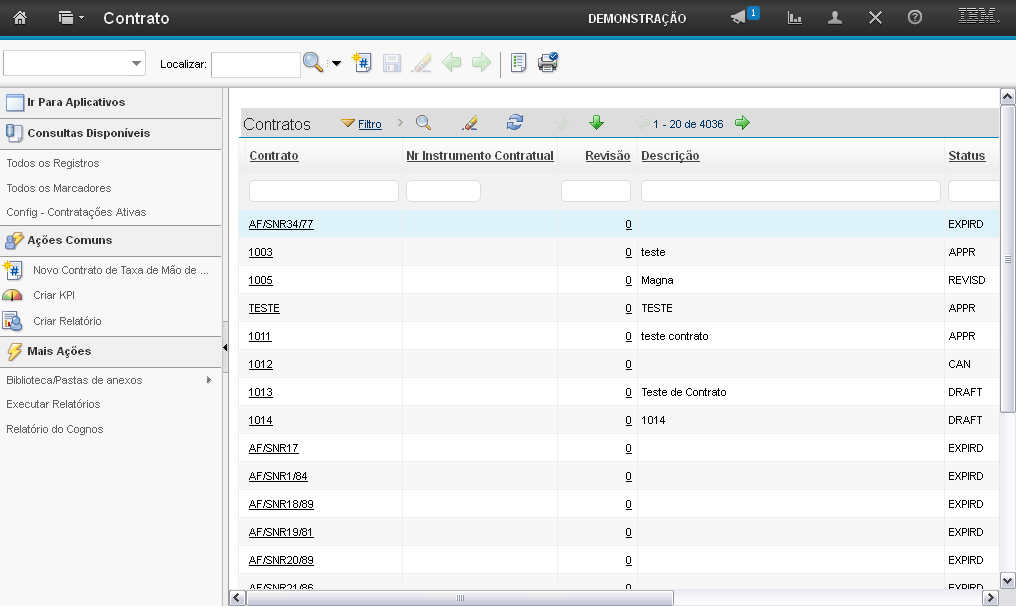This screenshot has height=607, width=1016.
Task: Toggle the Filtro link in table
Action: pyautogui.click(x=369, y=124)
